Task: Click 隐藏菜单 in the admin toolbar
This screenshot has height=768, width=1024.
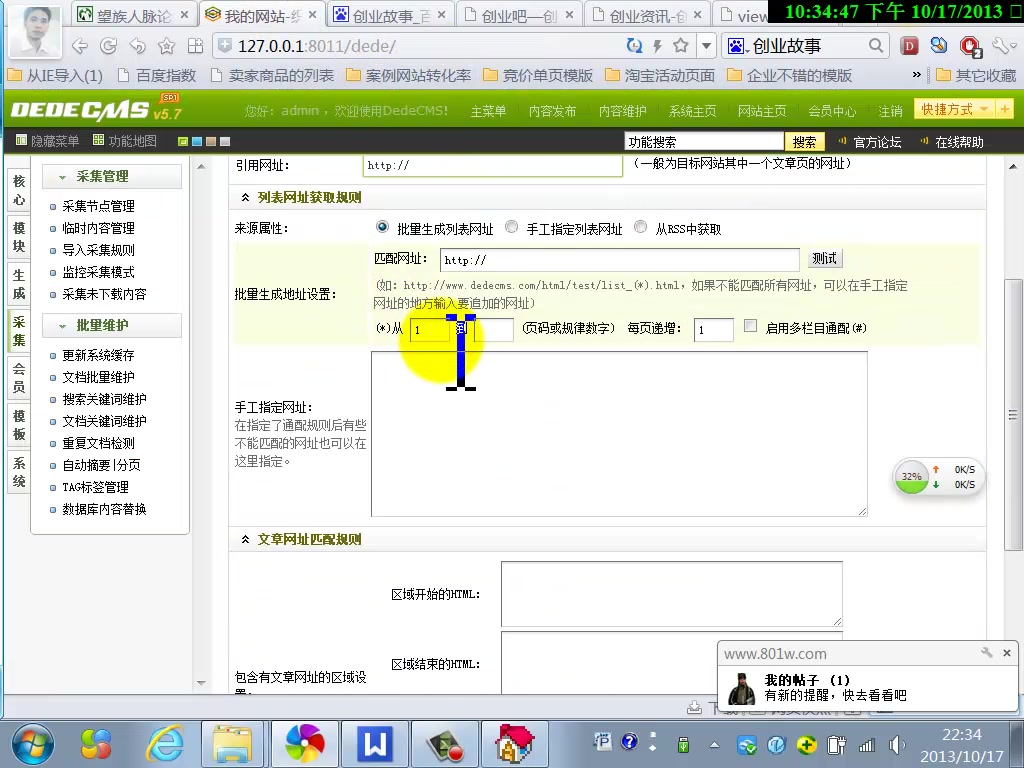Action: 54,140
